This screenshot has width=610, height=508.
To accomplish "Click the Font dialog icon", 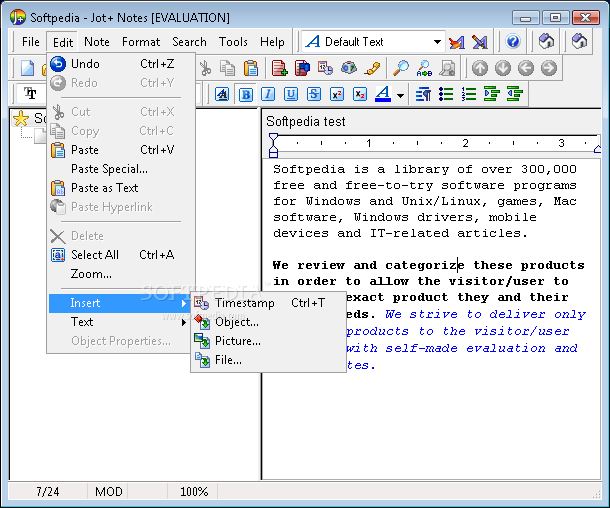I will pyautogui.click(x=222, y=94).
